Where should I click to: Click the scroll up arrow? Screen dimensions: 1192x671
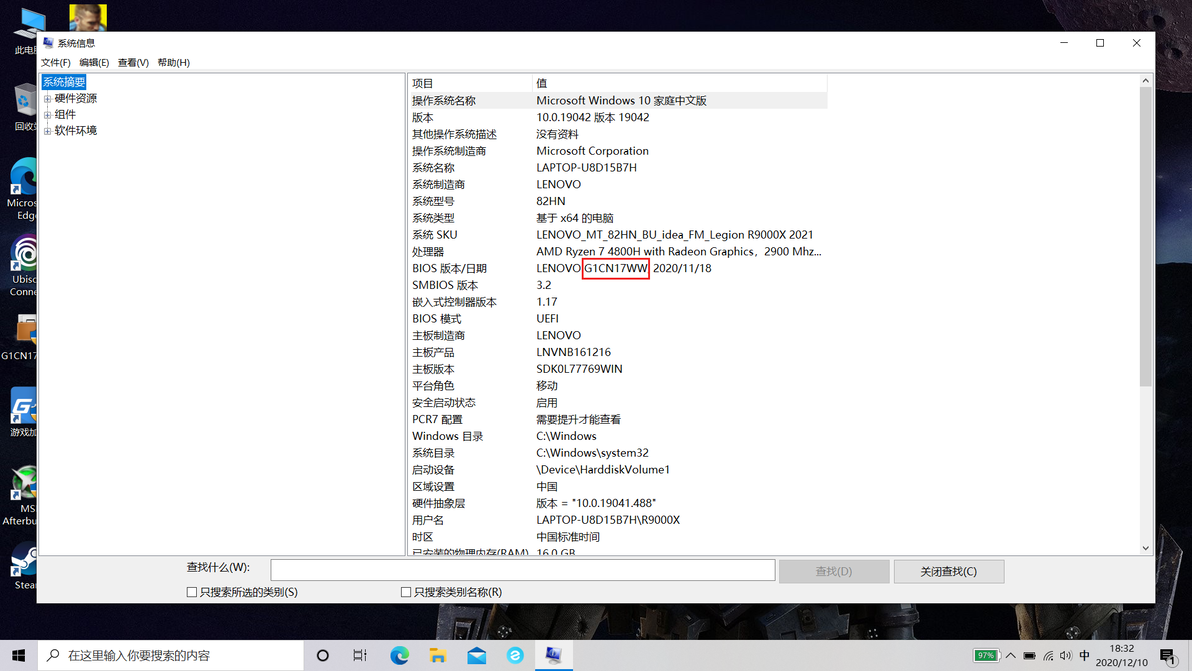pyautogui.click(x=1146, y=81)
